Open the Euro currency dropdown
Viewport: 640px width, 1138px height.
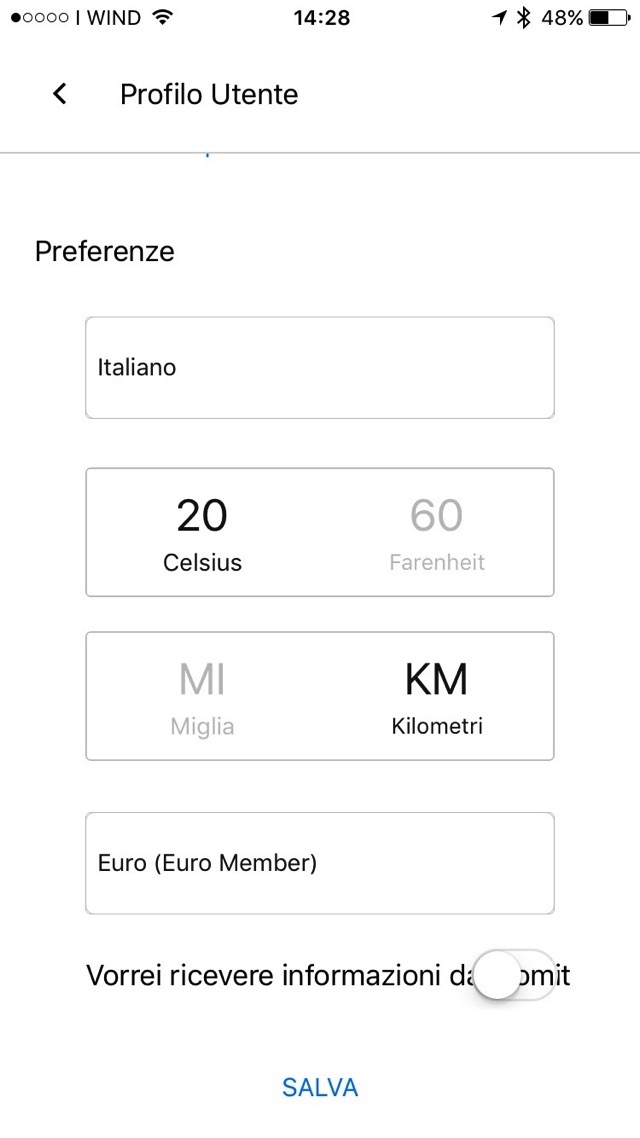click(x=320, y=863)
